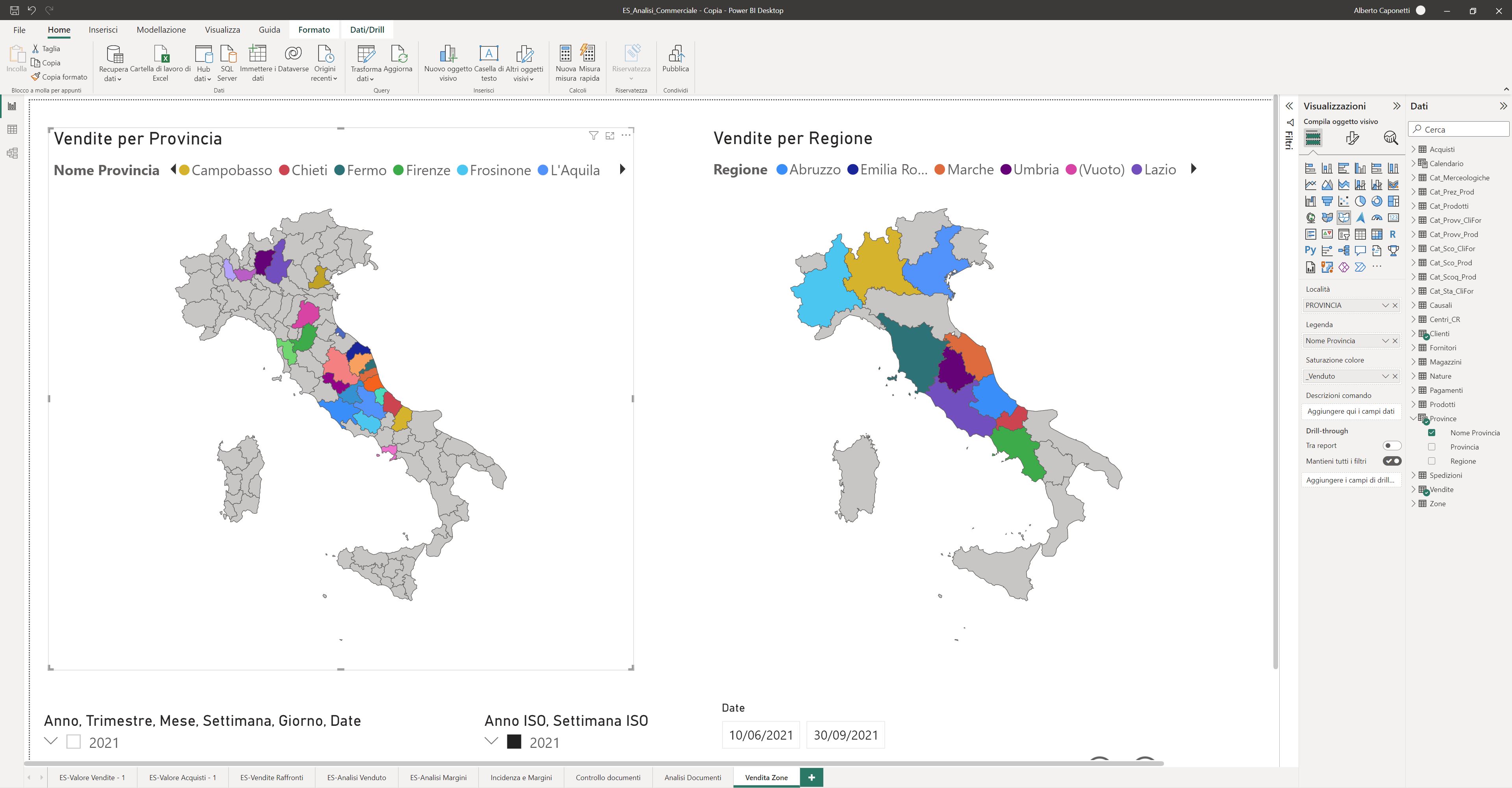Screen dimensions: 1512x788
Task: Check the Regione field checkbox
Action: (1432, 461)
